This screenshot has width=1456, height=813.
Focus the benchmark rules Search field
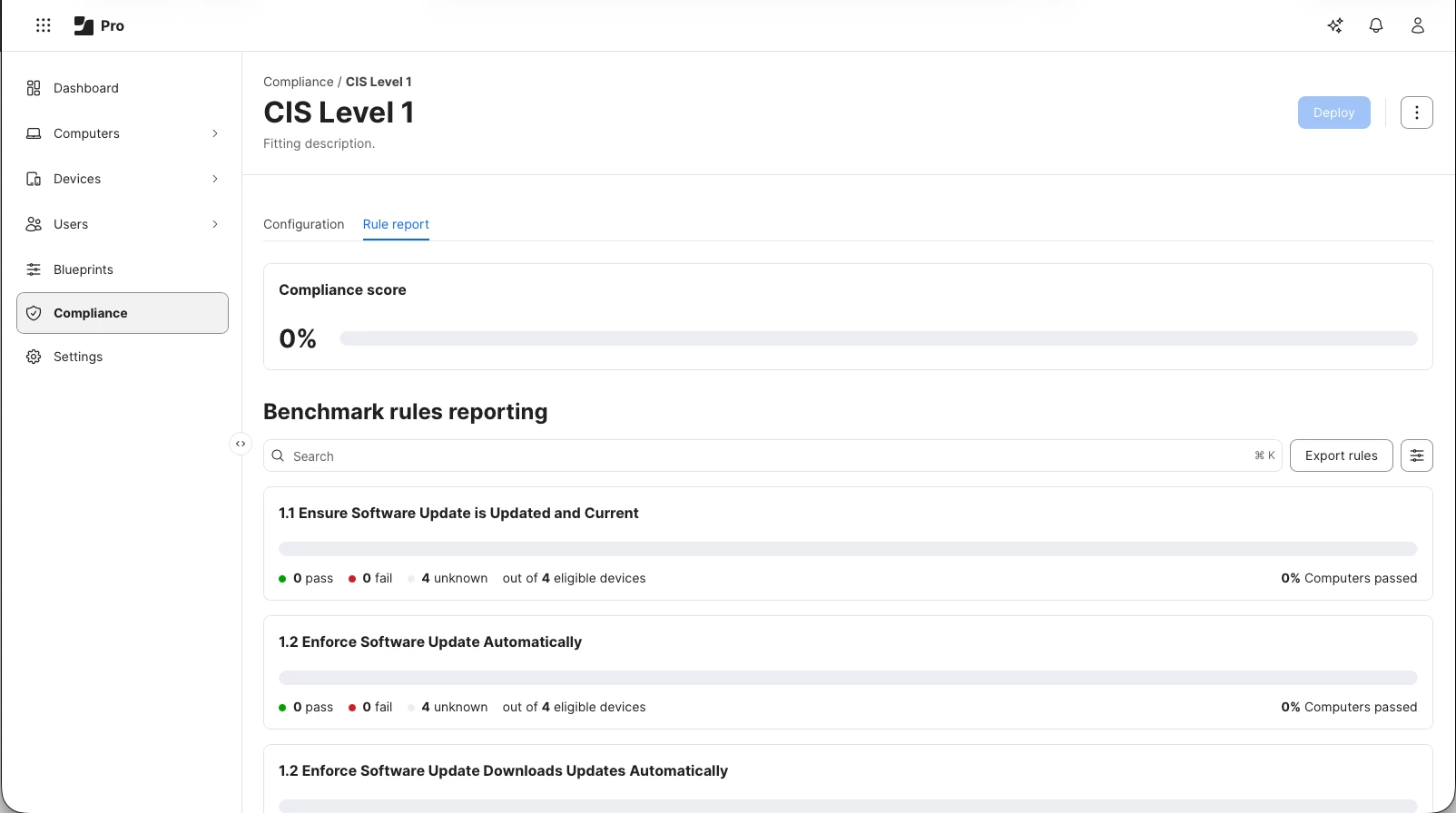772,455
